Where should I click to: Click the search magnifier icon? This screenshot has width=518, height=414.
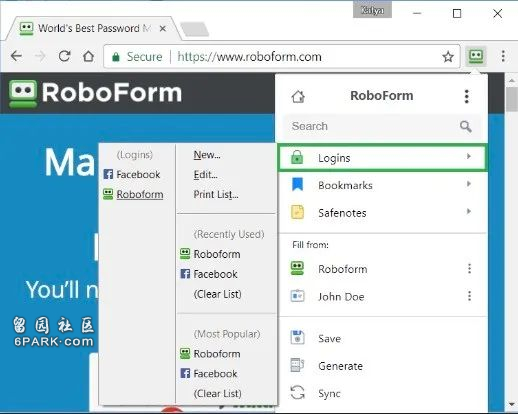[x=466, y=126]
